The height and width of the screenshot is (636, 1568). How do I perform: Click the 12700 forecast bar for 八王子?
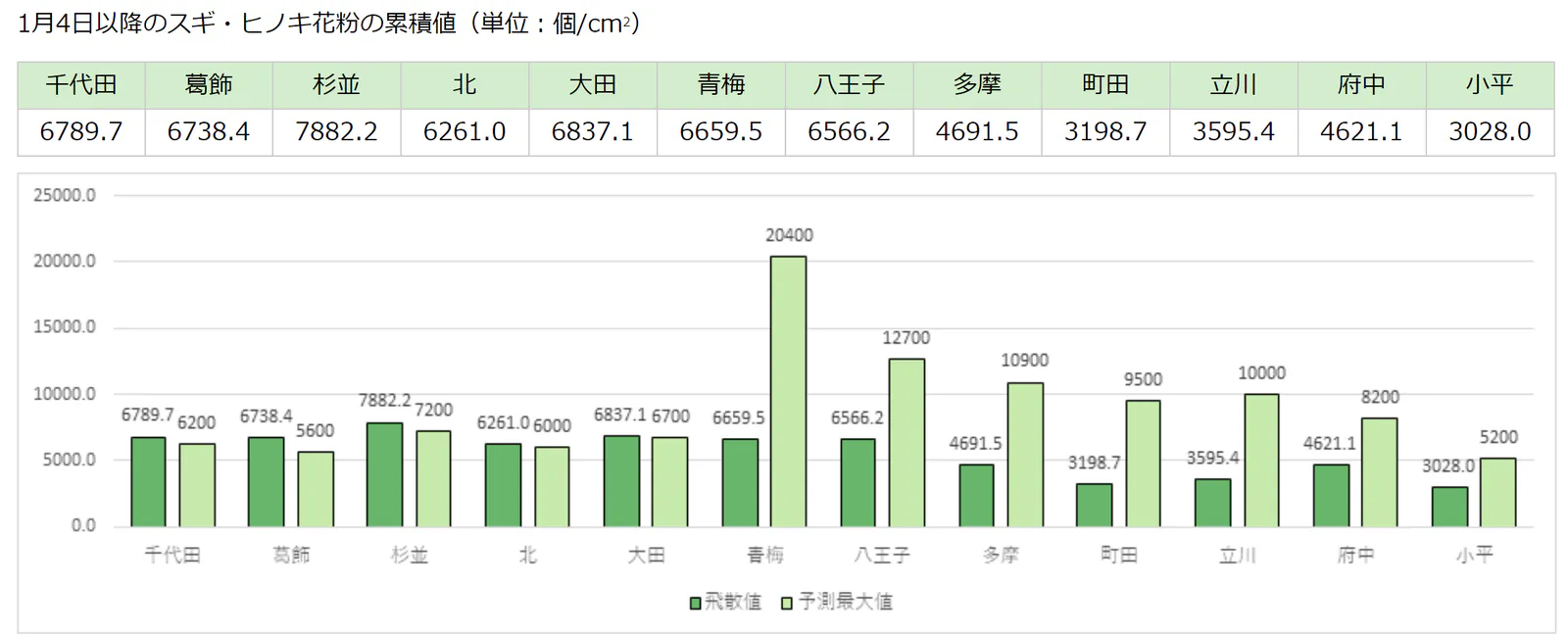[906, 443]
